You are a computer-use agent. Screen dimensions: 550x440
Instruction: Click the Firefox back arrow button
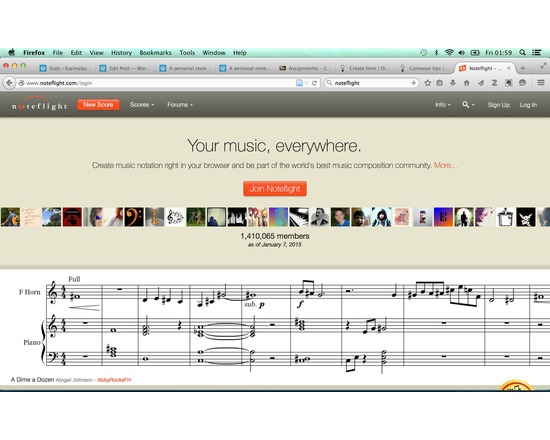pos(9,83)
